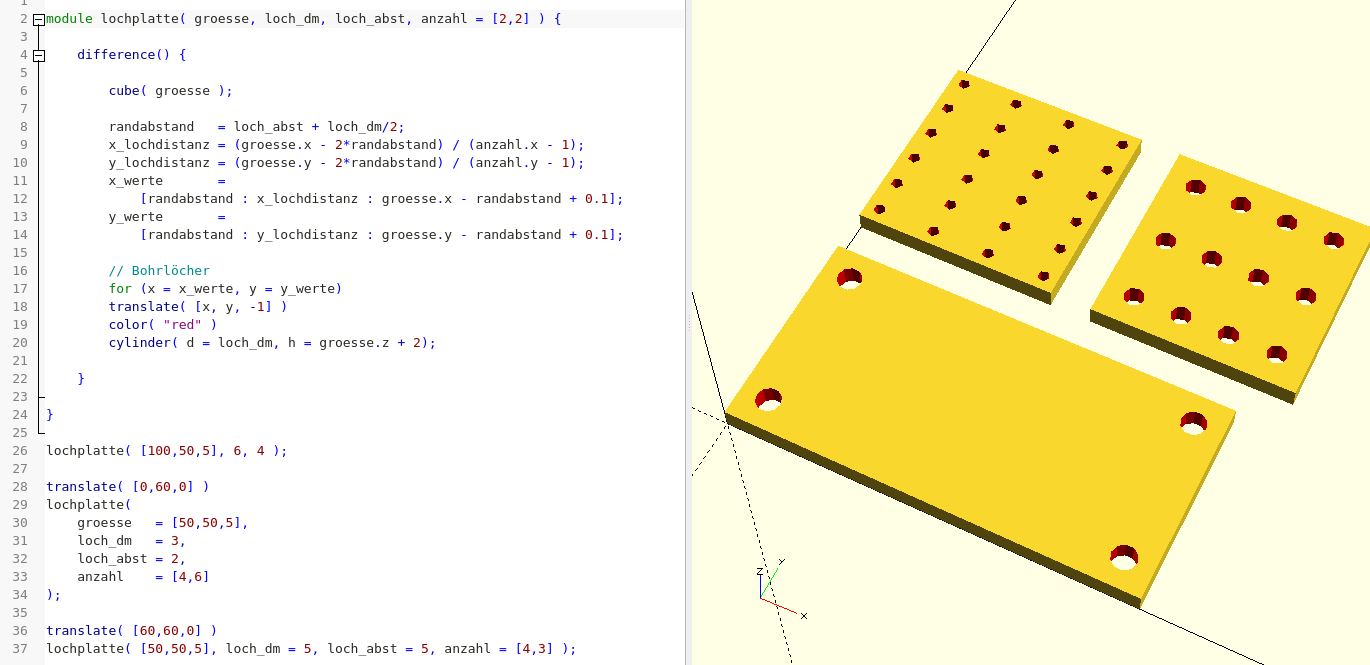
Task: Click the splitter between editor and viewport
Action: pyautogui.click(x=688, y=332)
